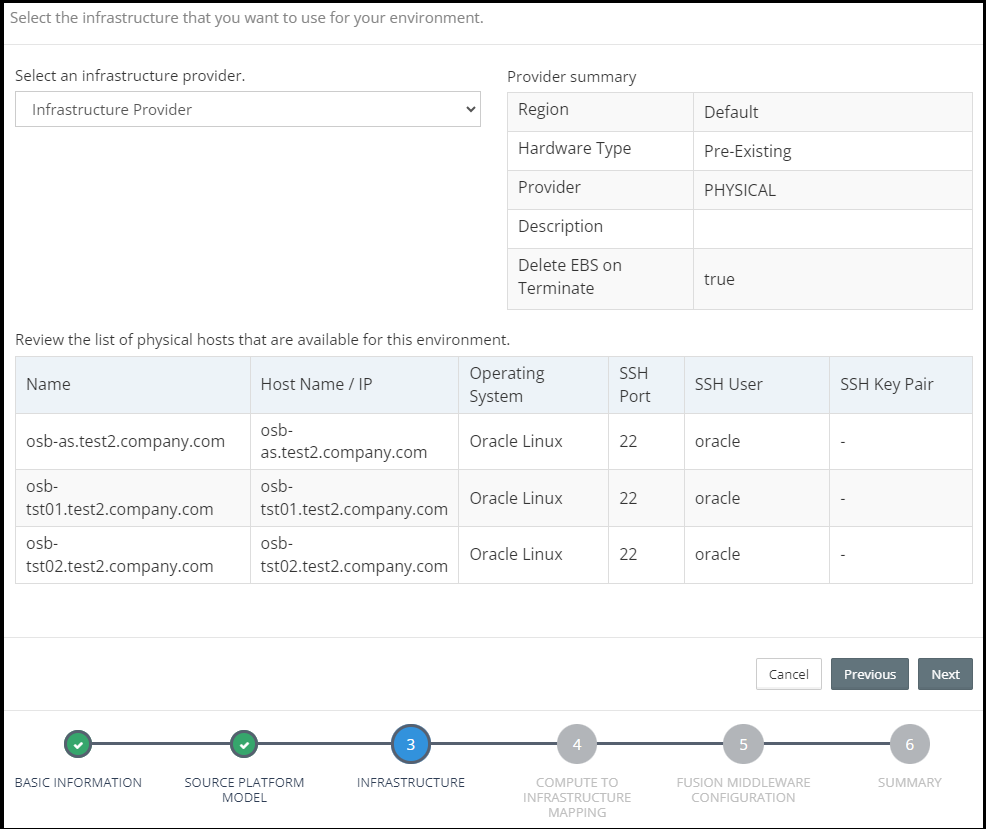
Task: Click the Summary step label
Action: 909,782
